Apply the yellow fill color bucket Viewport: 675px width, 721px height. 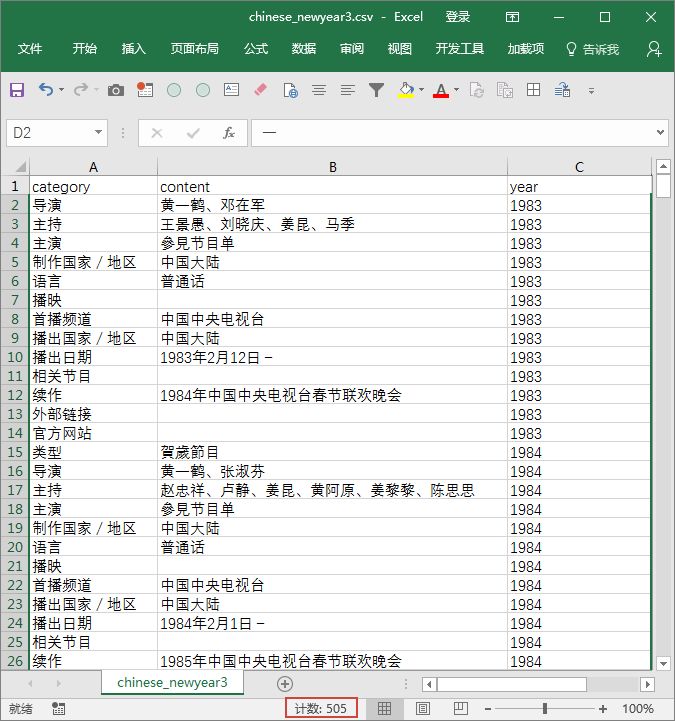click(x=406, y=90)
